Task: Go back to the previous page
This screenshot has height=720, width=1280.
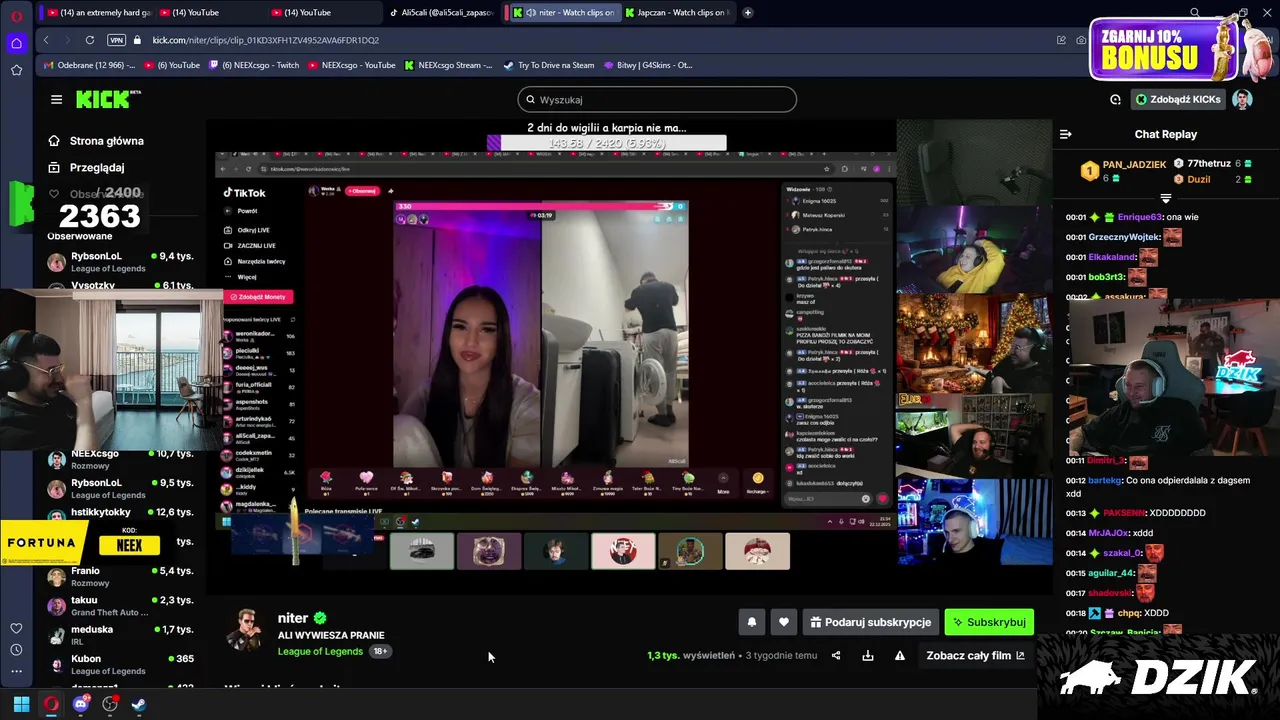Action: [x=46, y=40]
